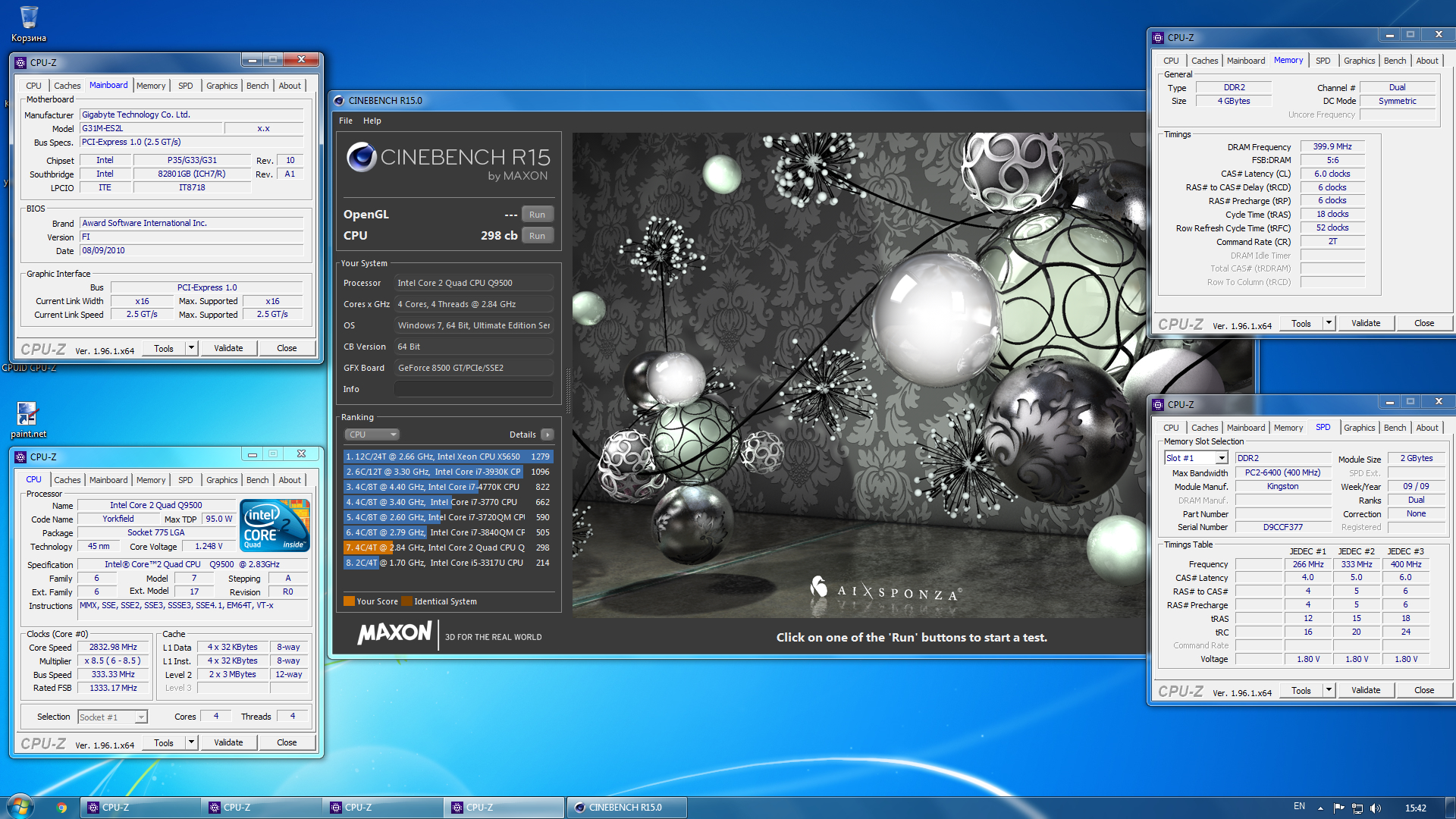Image resolution: width=1456 pixels, height=819 pixels.
Task: Click the Windows Start orb
Action: (x=20, y=807)
